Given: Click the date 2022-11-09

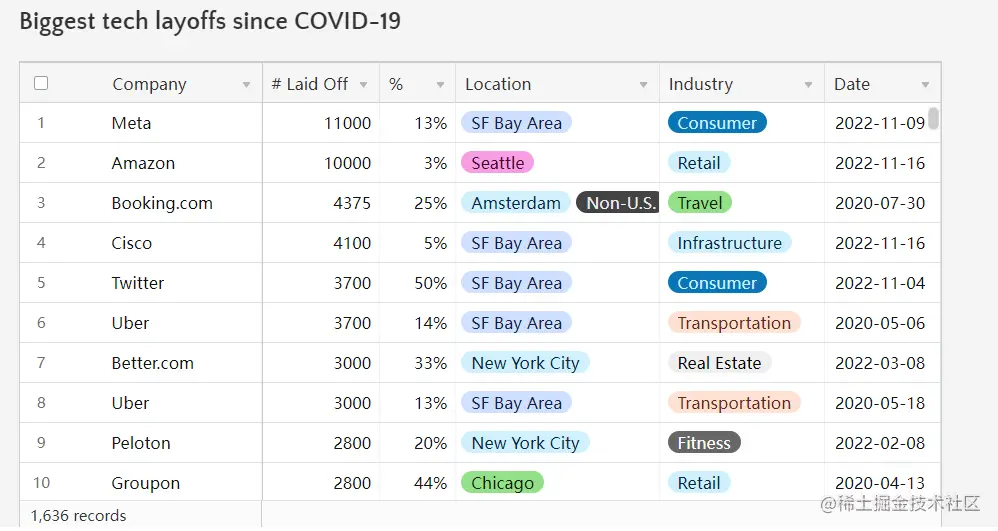Looking at the screenshot, I should click(880, 123).
